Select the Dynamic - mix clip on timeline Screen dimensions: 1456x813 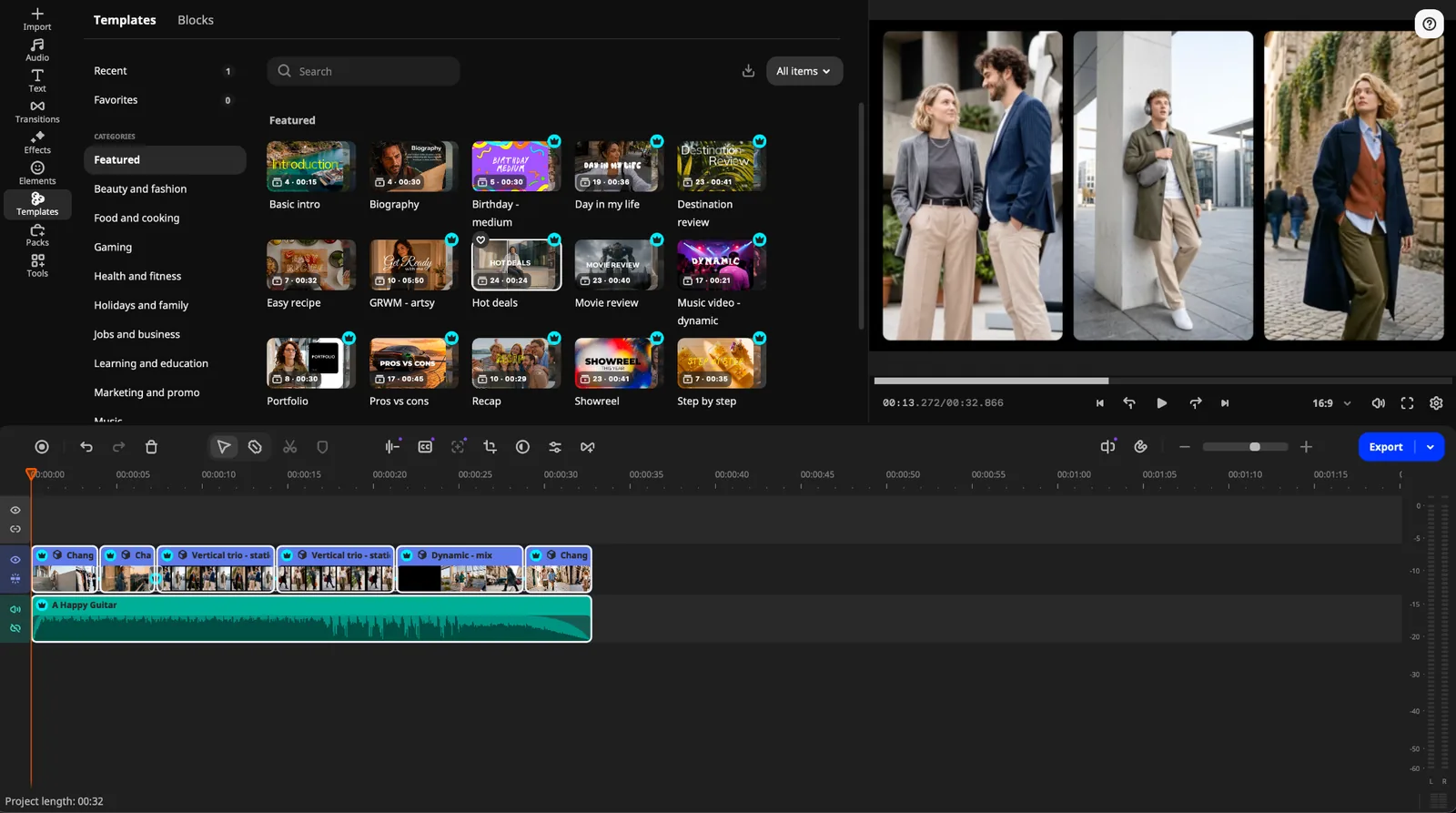(x=460, y=569)
